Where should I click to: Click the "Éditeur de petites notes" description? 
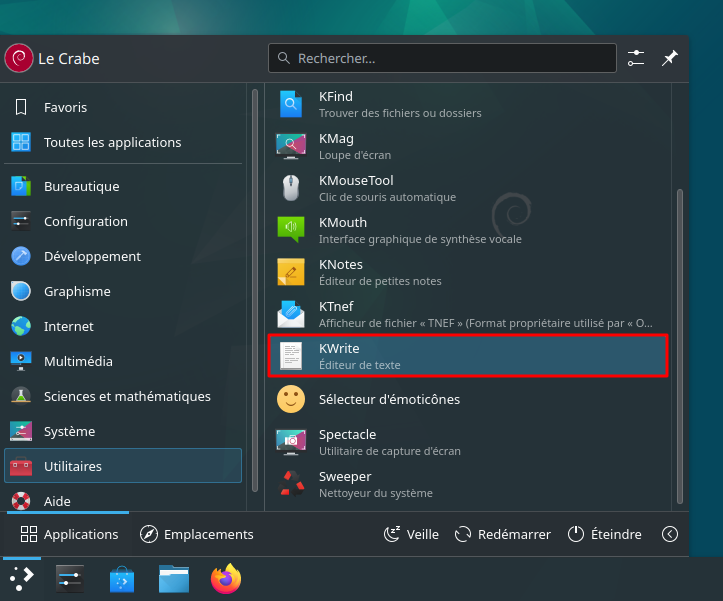(x=380, y=281)
